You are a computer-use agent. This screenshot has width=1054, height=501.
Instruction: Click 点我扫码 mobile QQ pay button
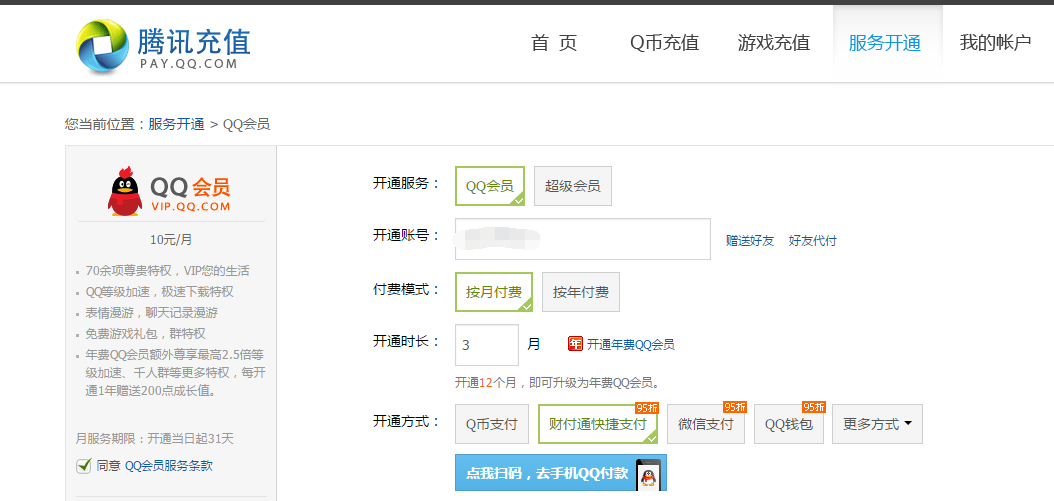tap(561, 473)
